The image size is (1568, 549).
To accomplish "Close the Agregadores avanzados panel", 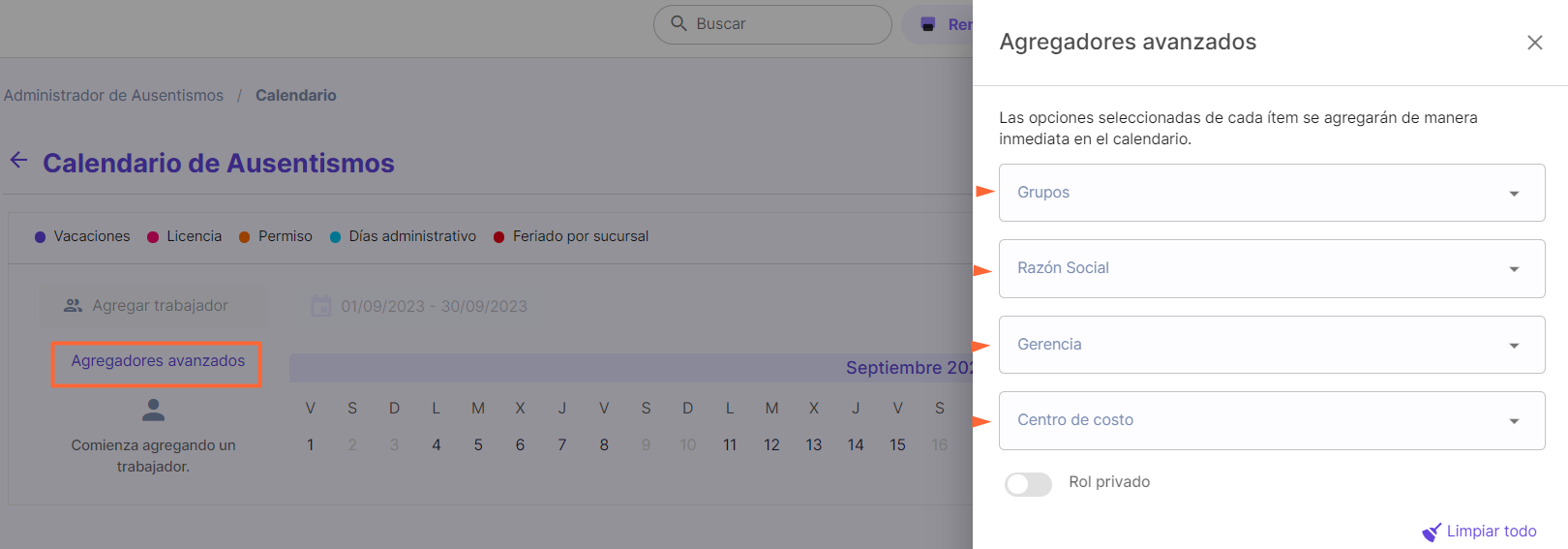I will (x=1534, y=43).
